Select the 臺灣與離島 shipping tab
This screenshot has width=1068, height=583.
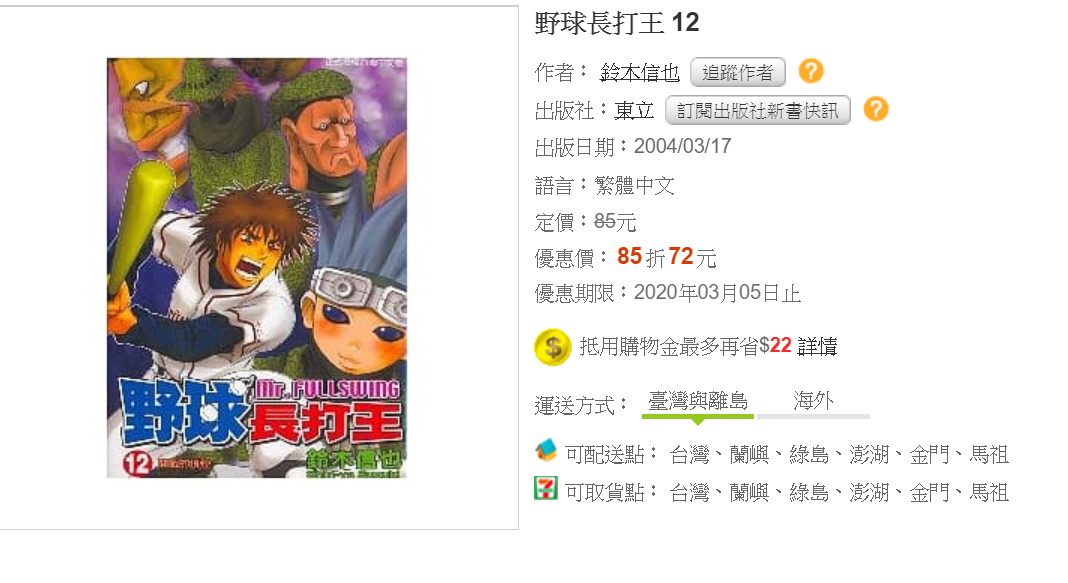pyautogui.click(x=697, y=401)
